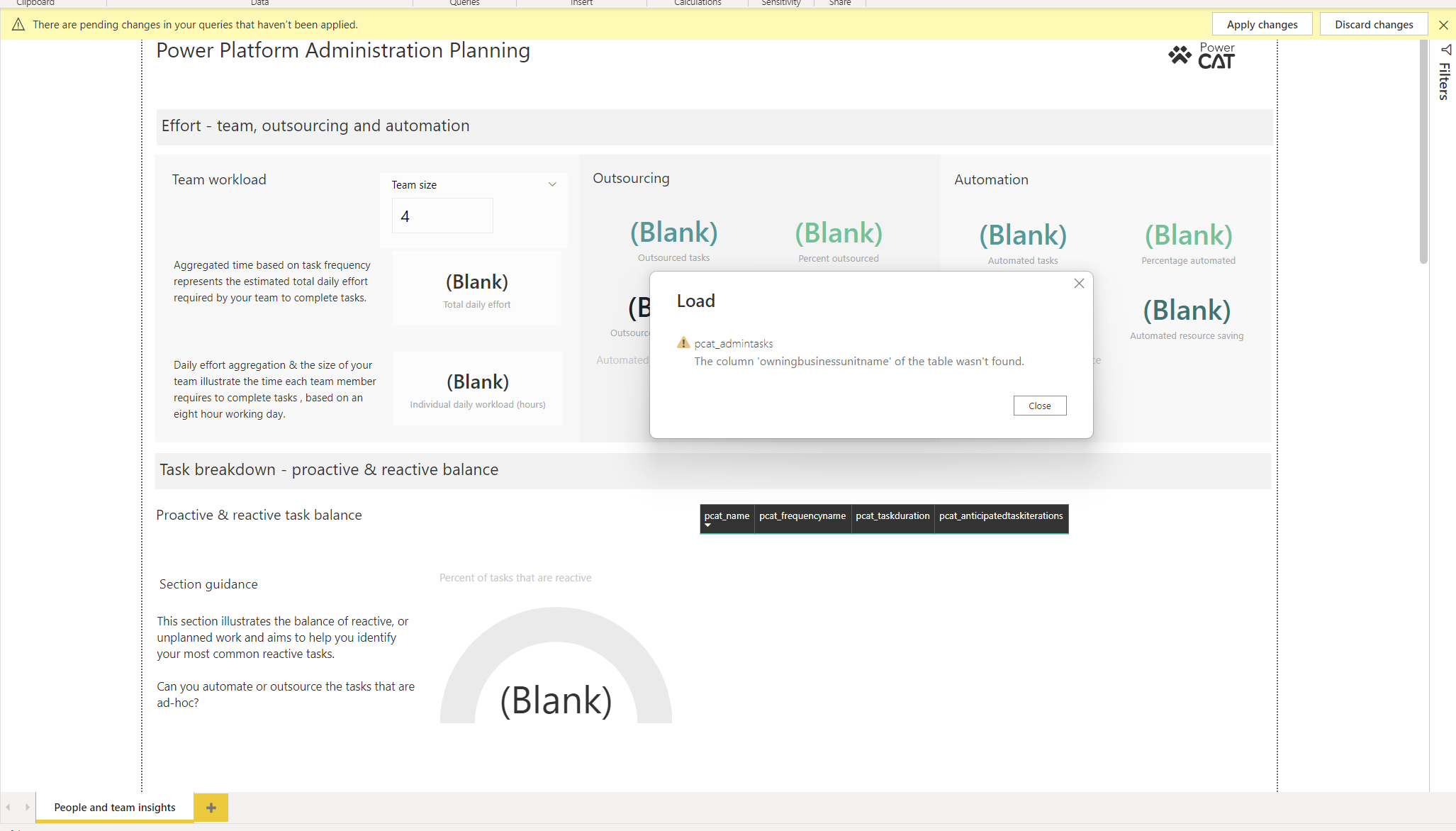Click the Insert ribbon group label

(x=581, y=3)
